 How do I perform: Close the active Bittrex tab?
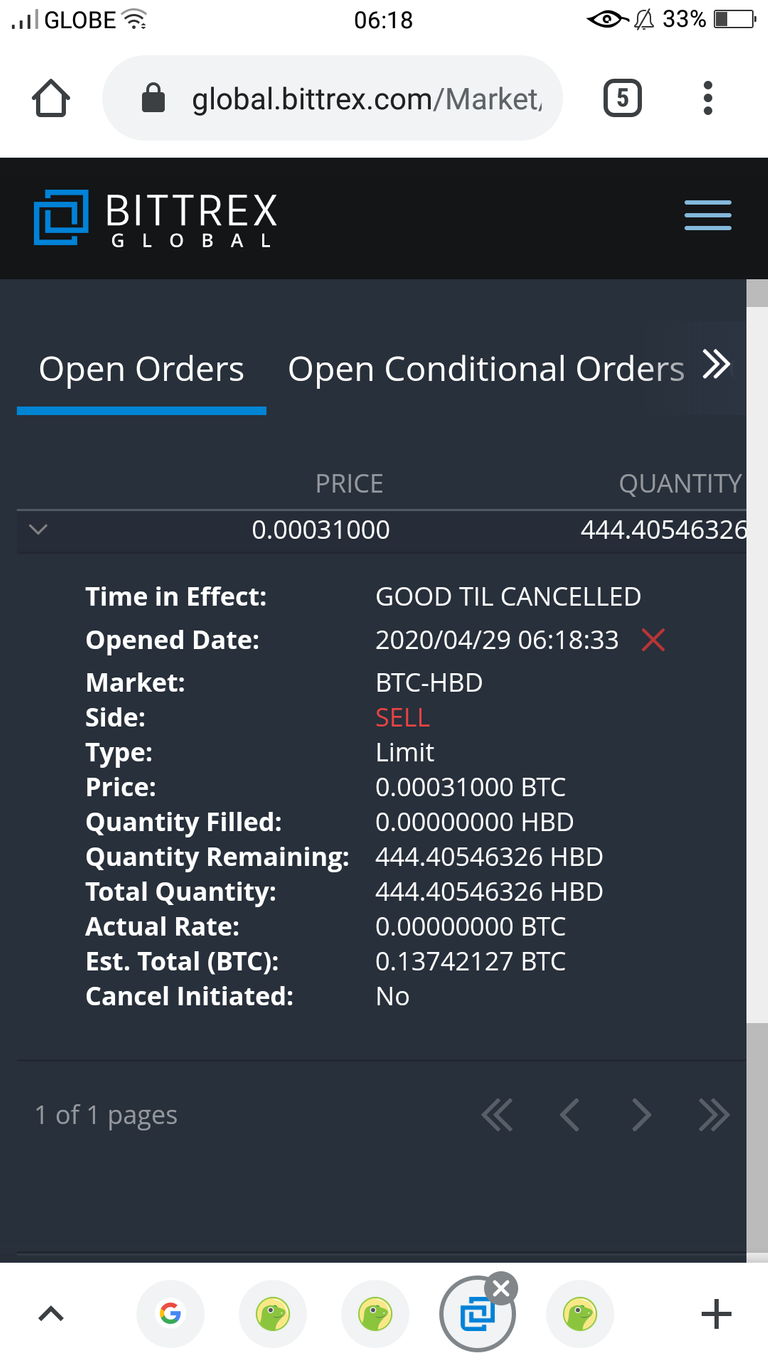[502, 1287]
